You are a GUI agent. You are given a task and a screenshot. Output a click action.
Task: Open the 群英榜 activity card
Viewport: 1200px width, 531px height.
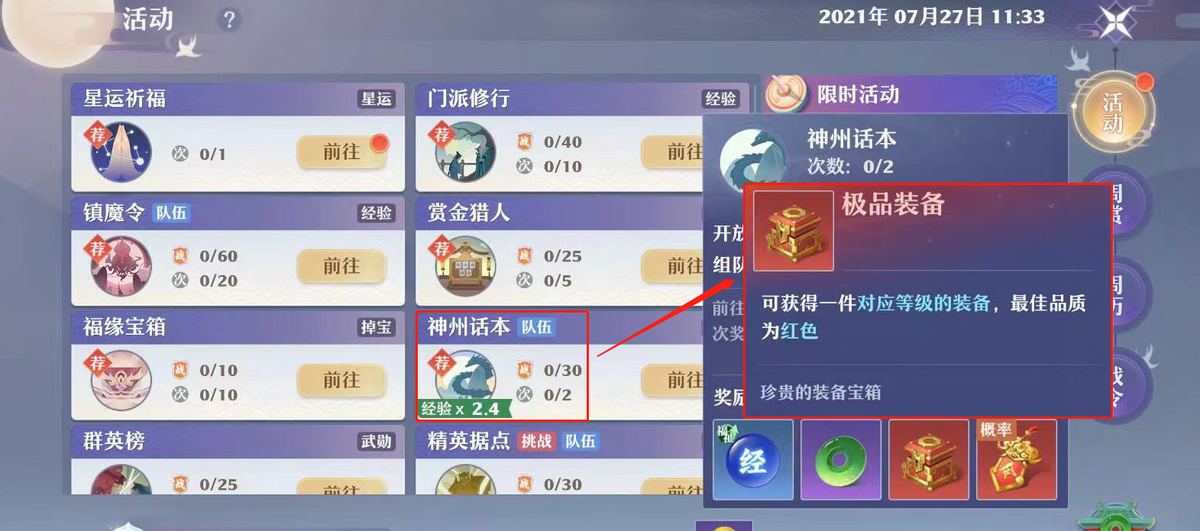(x=238, y=461)
